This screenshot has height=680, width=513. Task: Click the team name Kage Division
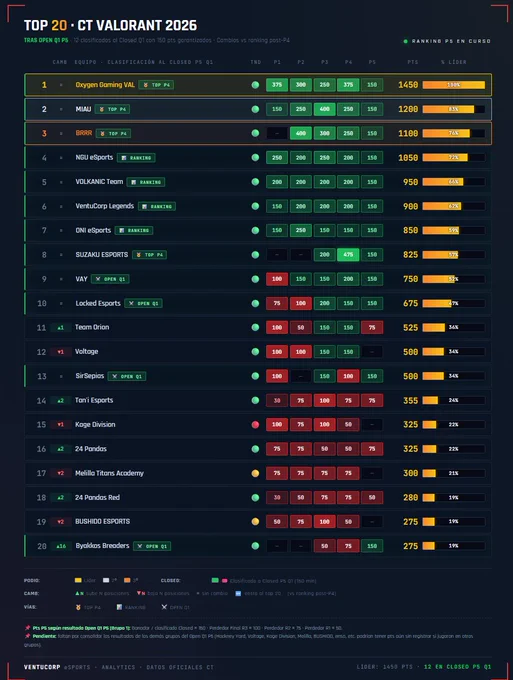tap(95, 425)
